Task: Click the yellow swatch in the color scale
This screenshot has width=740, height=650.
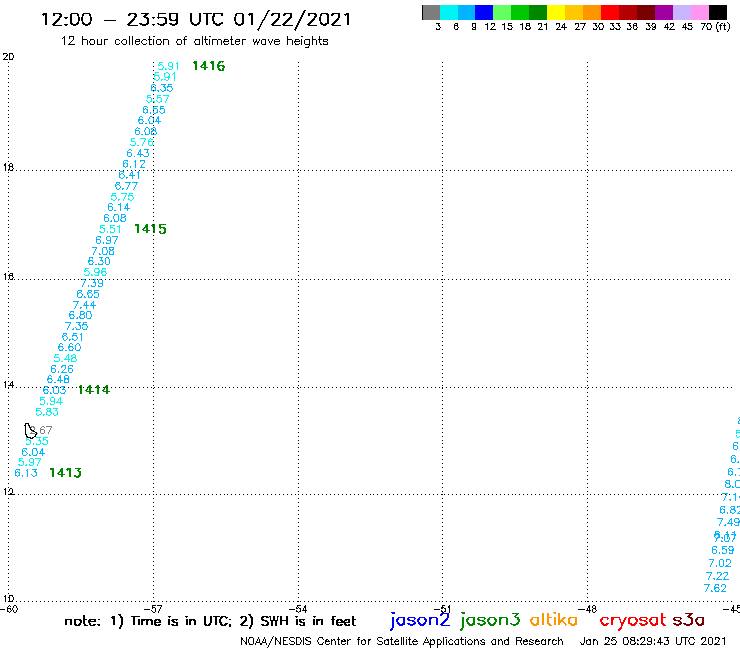Action: [556, 12]
